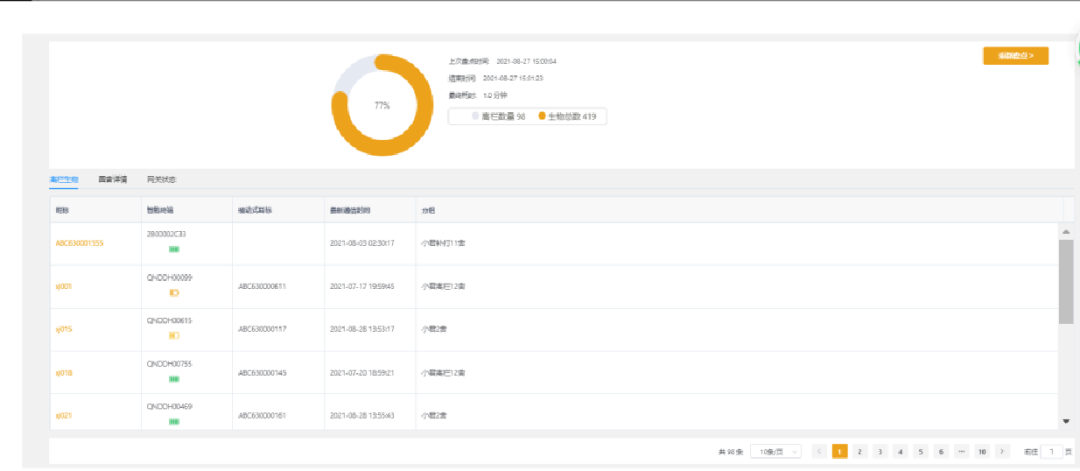Click cell ABC630000117
1080x471 pixels.
tap(262, 329)
